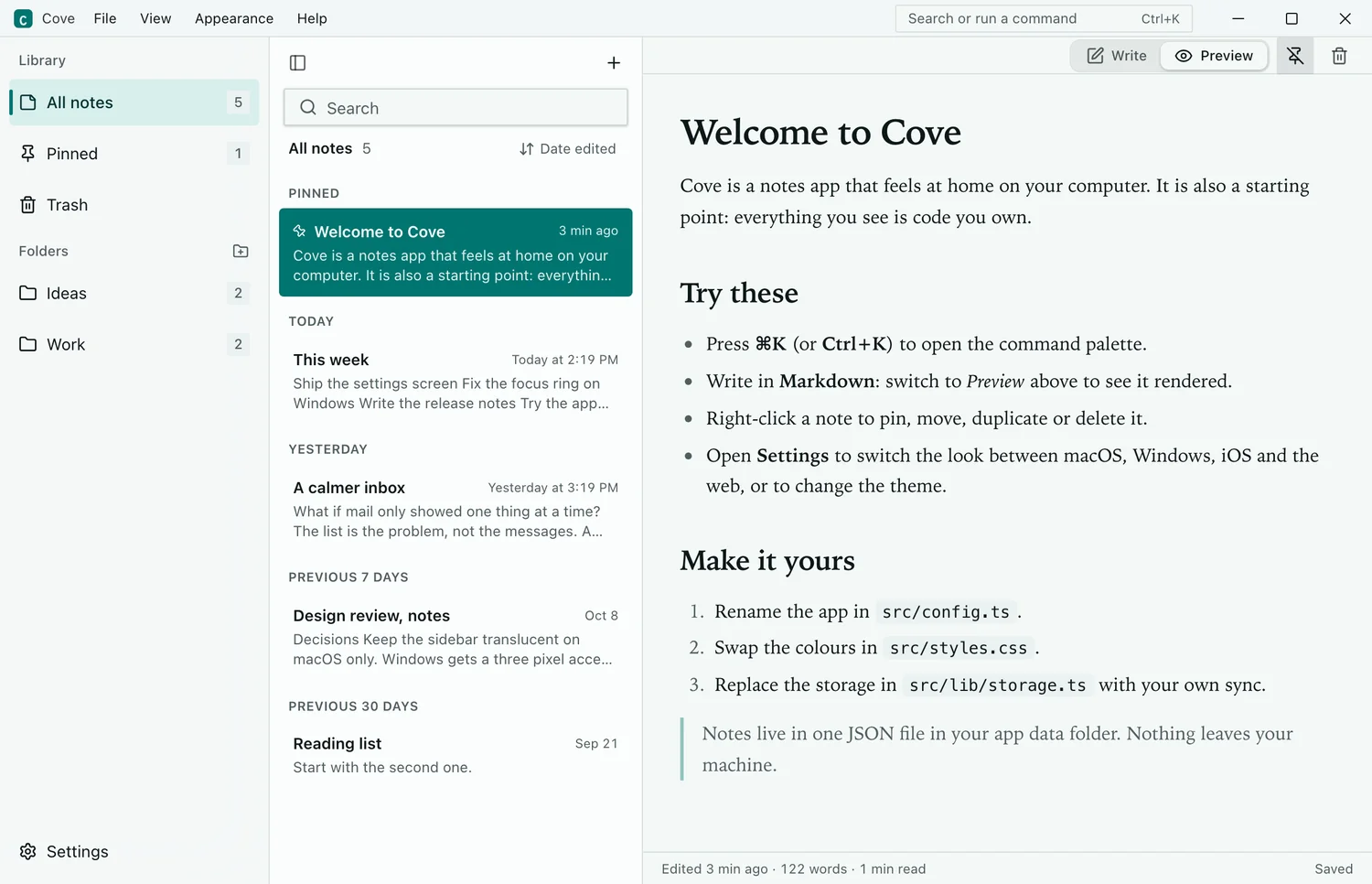Click the Search or run a command box
The height and width of the screenshot is (884, 1372).
coord(1044,18)
